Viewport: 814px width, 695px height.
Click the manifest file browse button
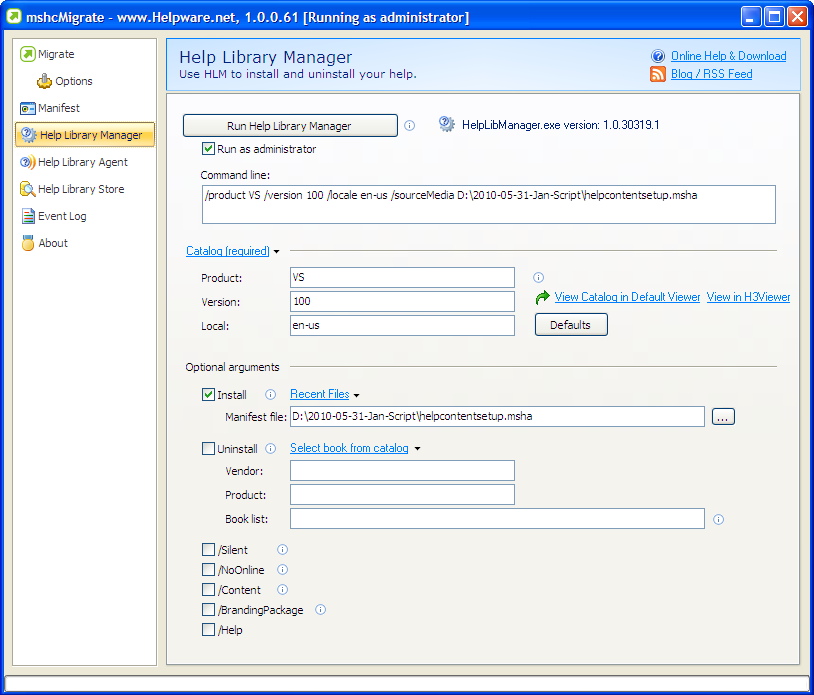(x=723, y=416)
